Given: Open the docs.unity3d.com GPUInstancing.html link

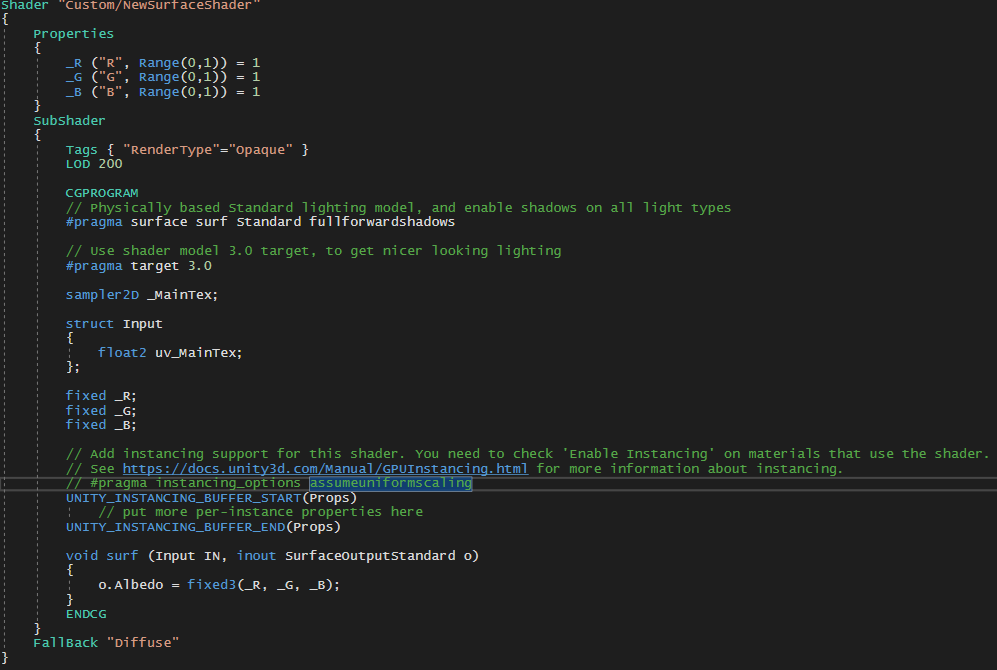Looking at the screenshot, I should 325,468.
